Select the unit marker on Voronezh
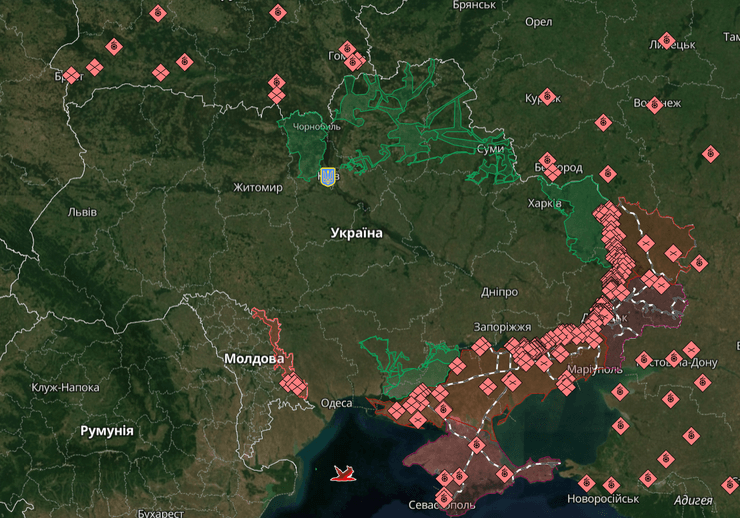This screenshot has height=518, width=740. click(655, 104)
